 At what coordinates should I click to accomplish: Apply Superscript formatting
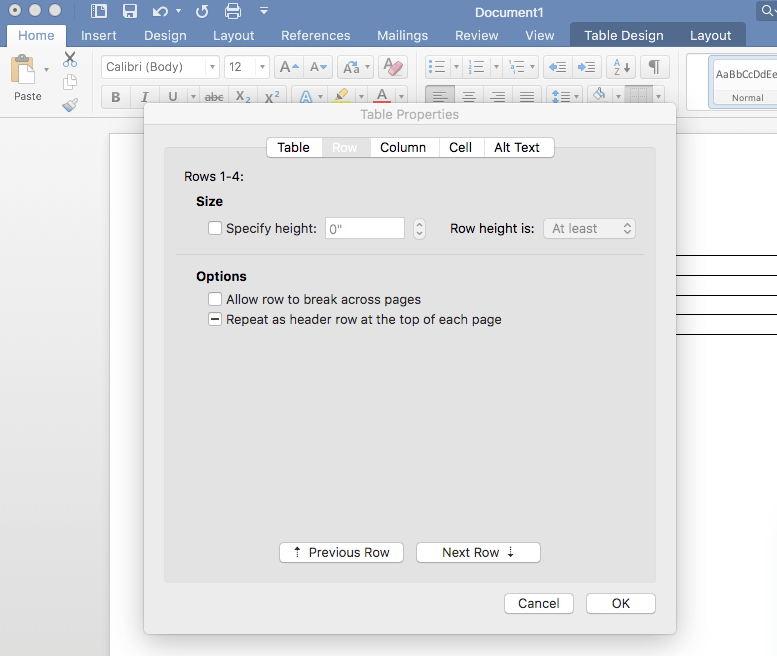(x=272, y=97)
